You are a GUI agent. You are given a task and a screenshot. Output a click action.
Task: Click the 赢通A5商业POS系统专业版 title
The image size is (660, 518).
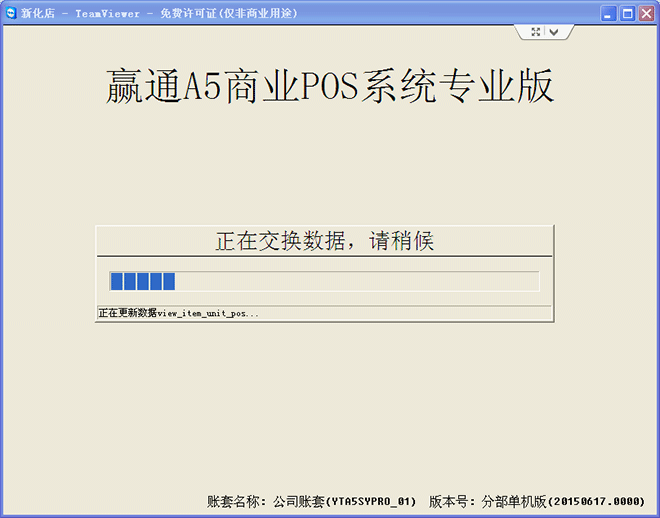[x=330, y=86]
